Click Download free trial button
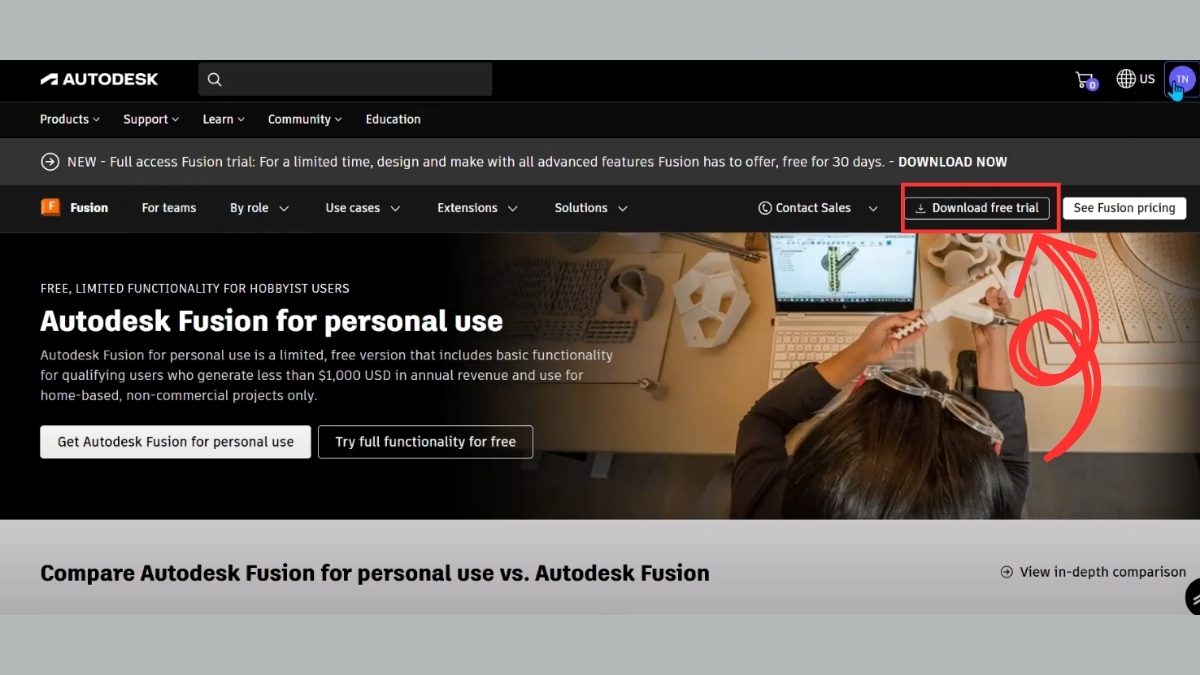The image size is (1200, 675). pos(977,208)
